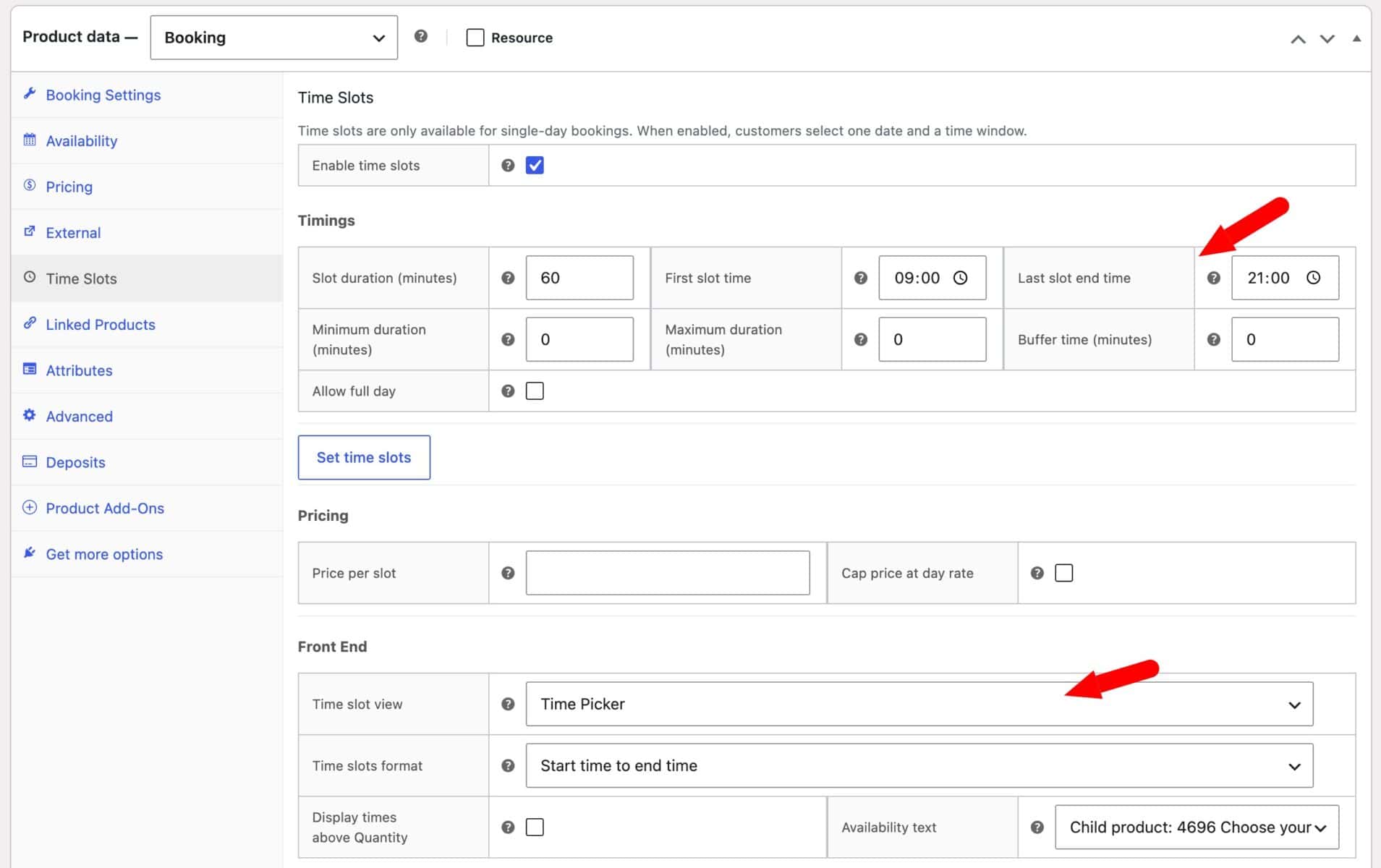Click help icon for First slot time
Viewport: 1381px width, 868px height.
click(861, 278)
